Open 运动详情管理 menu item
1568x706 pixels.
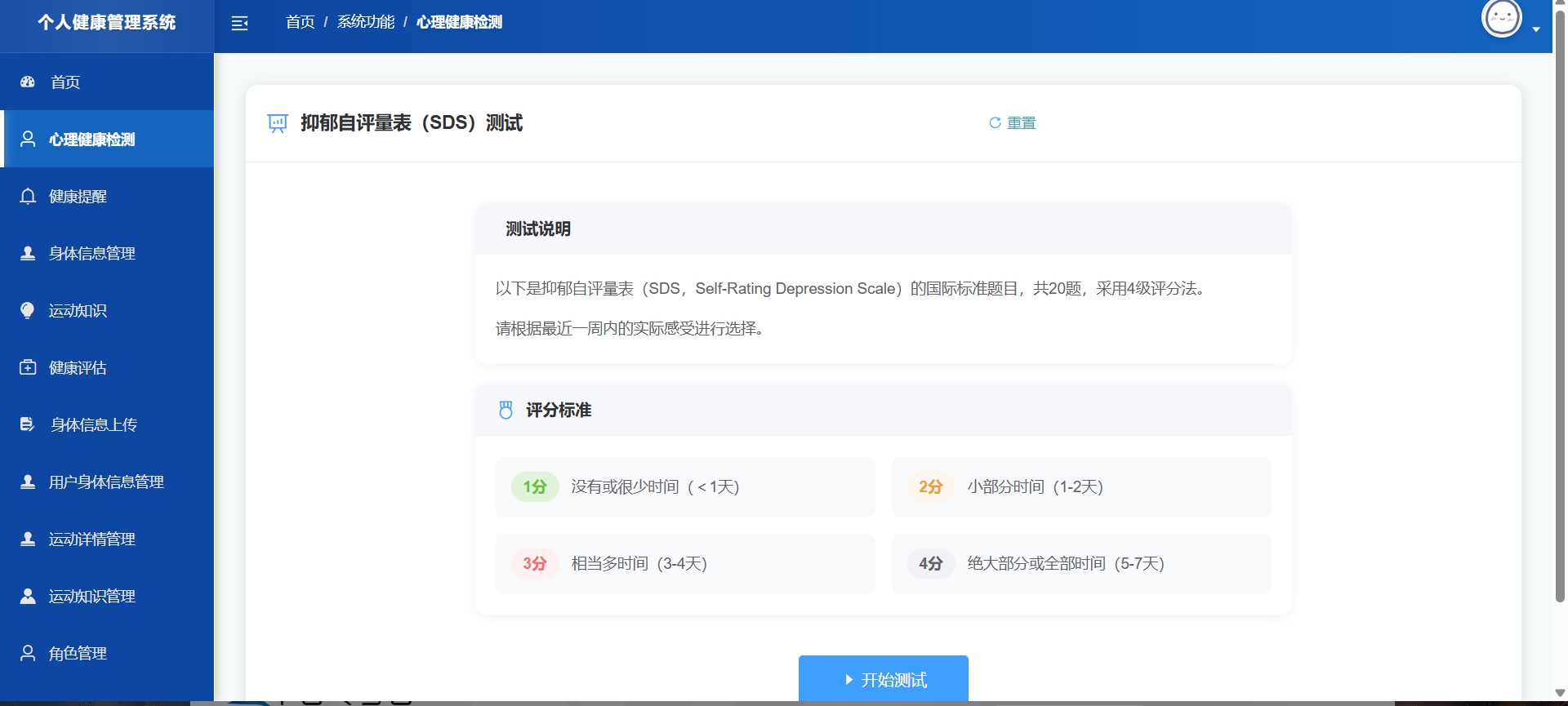pos(107,539)
